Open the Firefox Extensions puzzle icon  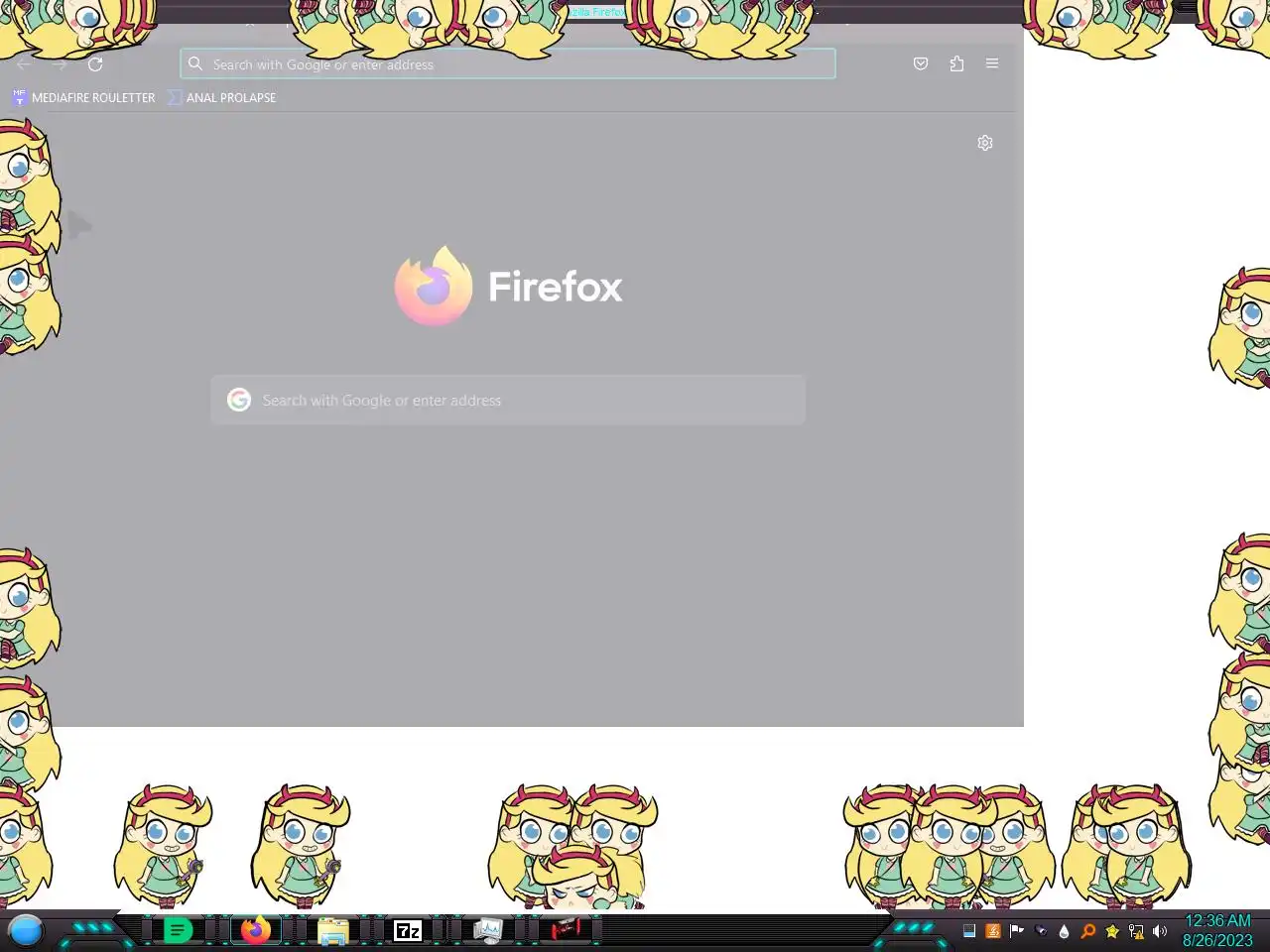coord(956,63)
